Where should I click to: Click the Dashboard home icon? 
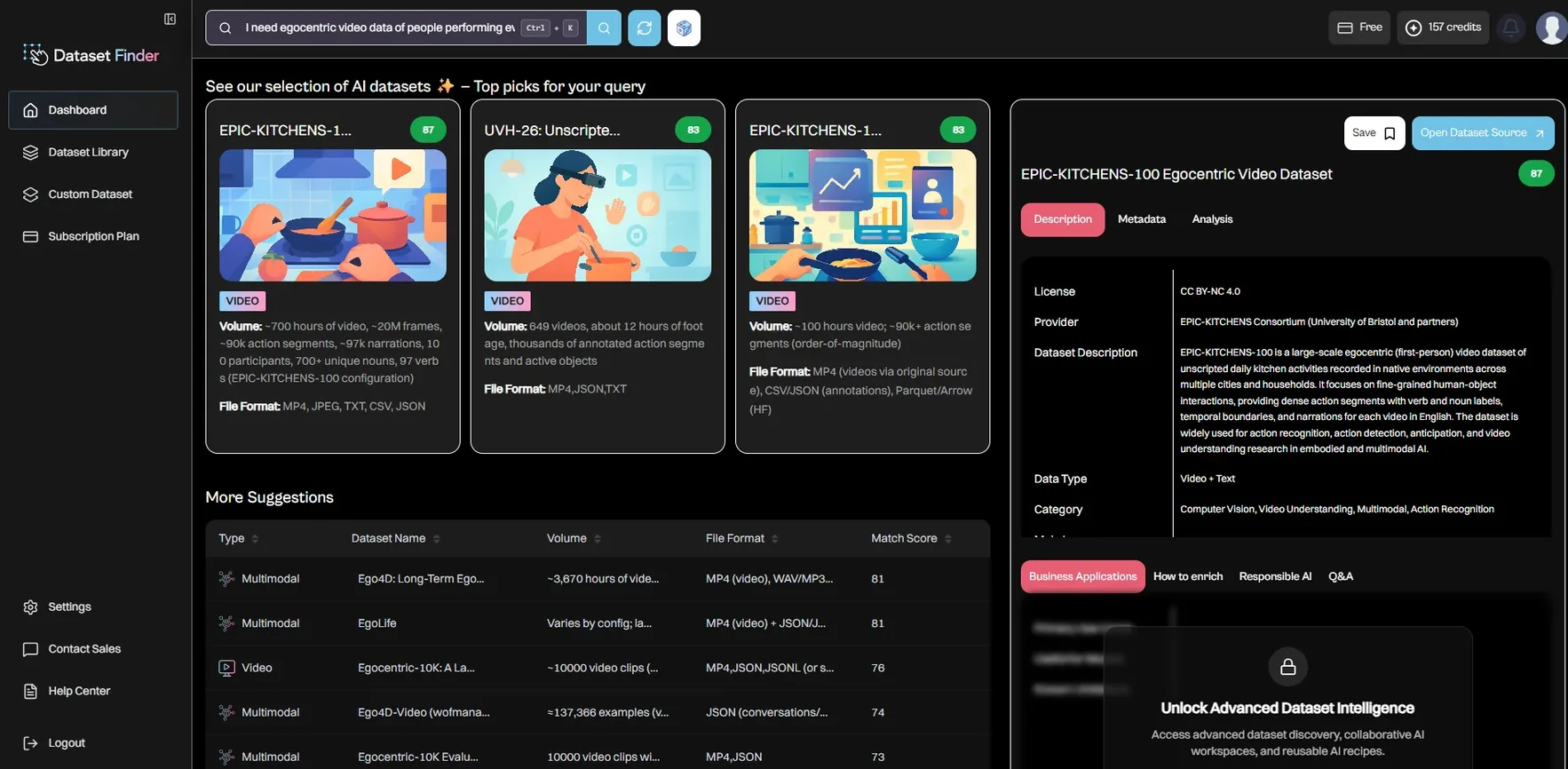pyautogui.click(x=30, y=110)
